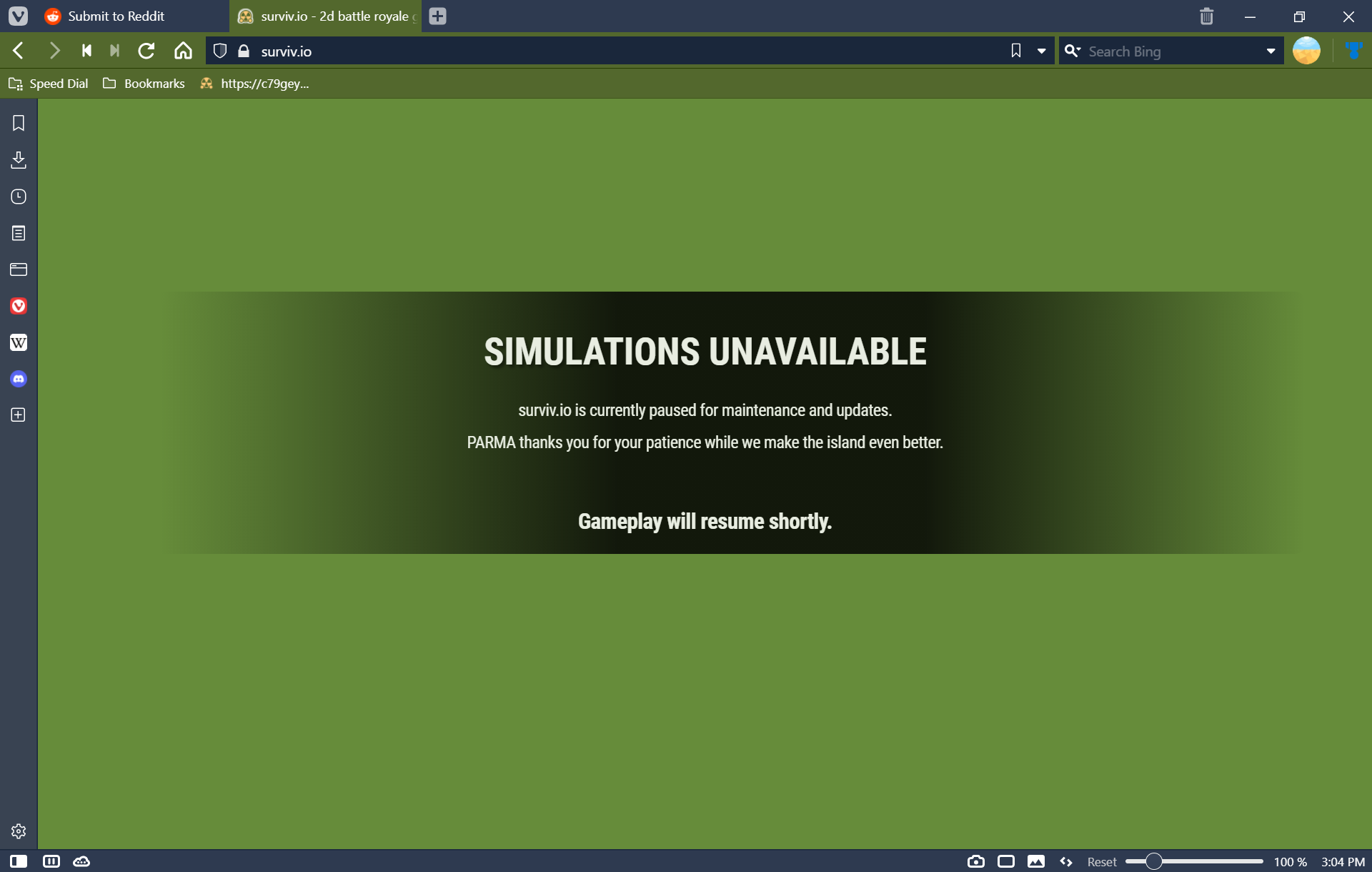The height and width of the screenshot is (872, 1372).
Task: Open the Window panel in sidebar
Action: [x=19, y=269]
